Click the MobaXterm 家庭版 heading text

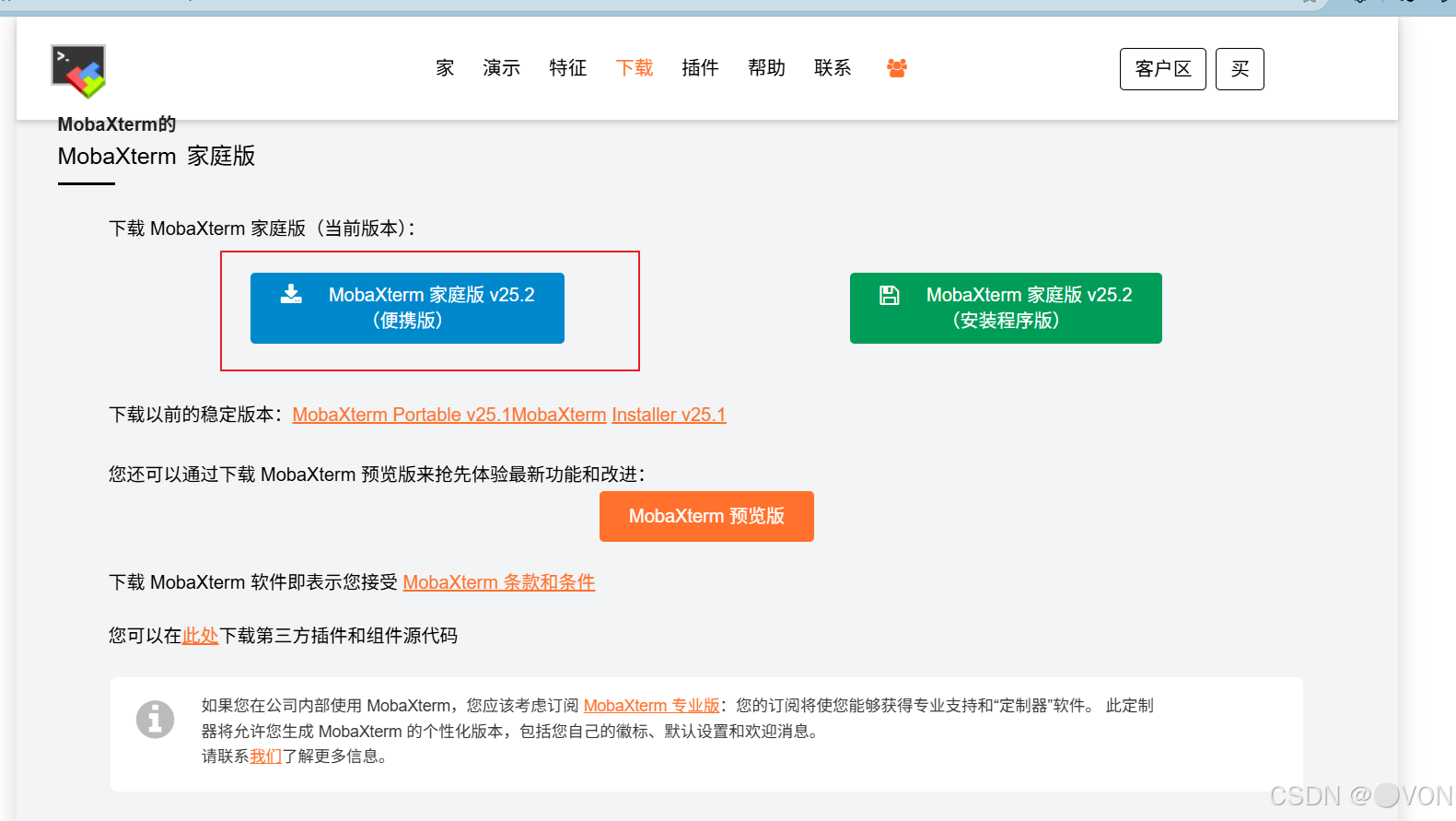(x=157, y=156)
